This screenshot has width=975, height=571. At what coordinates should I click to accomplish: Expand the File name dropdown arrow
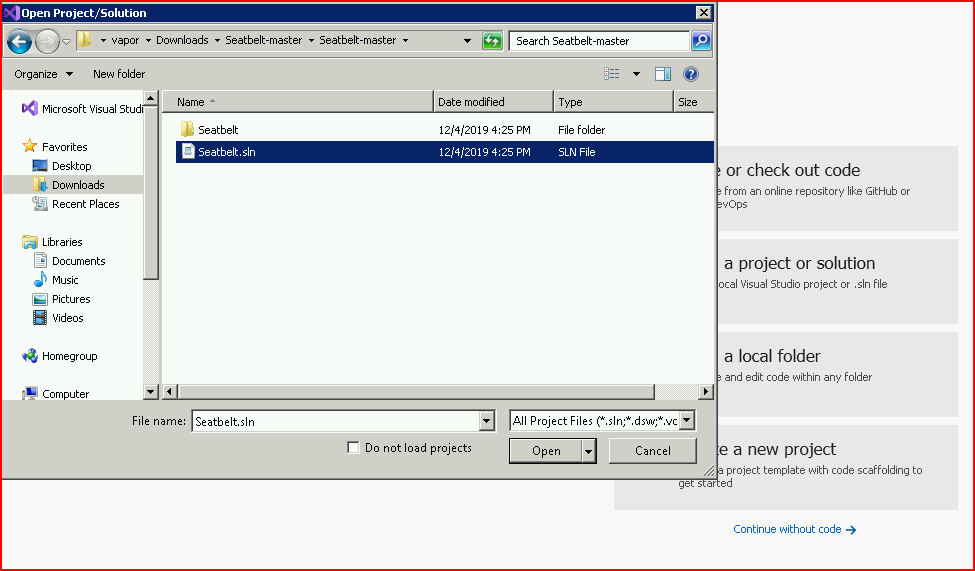pos(488,421)
